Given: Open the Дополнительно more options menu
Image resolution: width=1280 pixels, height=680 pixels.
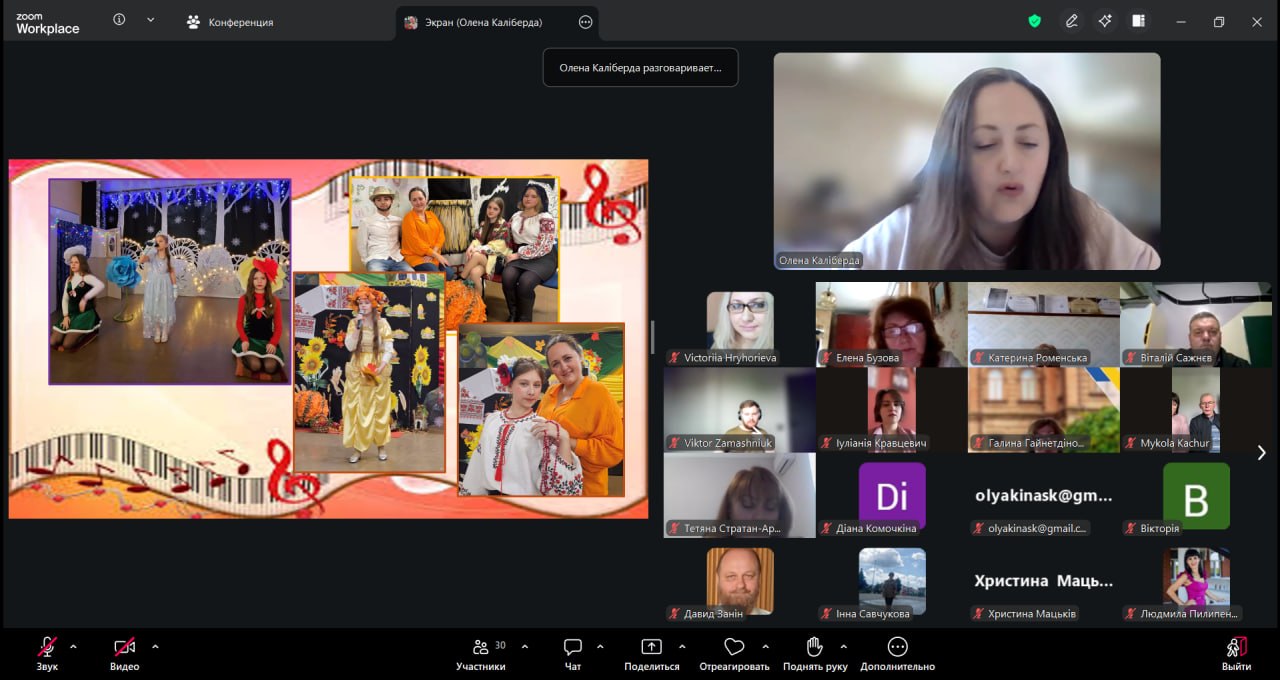Looking at the screenshot, I should (897, 654).
